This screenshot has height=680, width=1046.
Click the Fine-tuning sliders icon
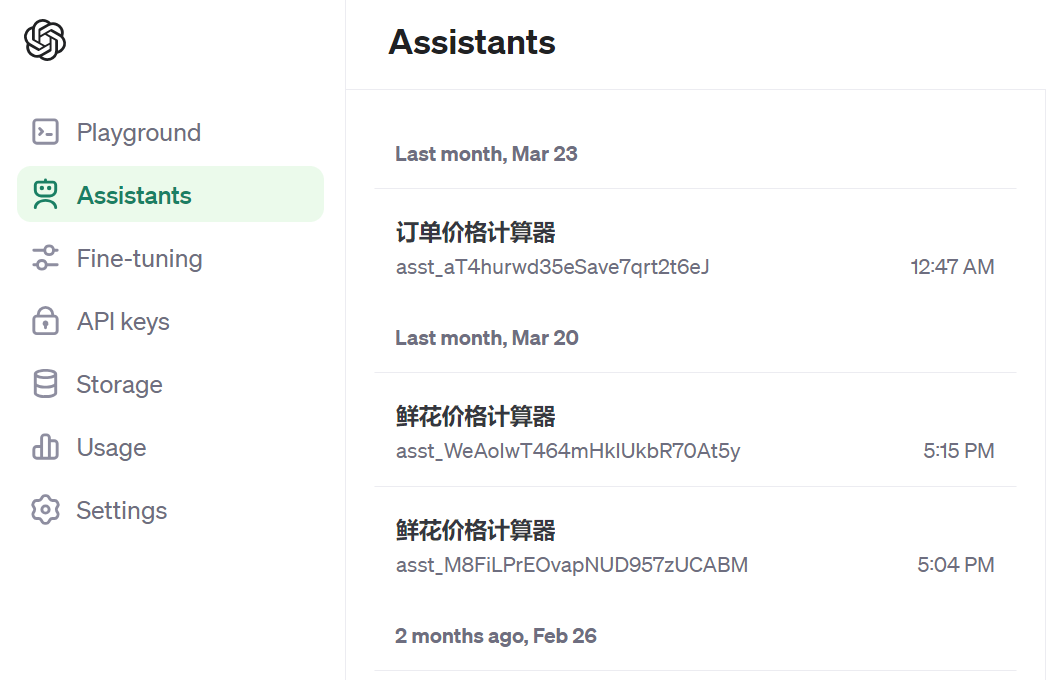pyautogui.click(x=45, y=258)
